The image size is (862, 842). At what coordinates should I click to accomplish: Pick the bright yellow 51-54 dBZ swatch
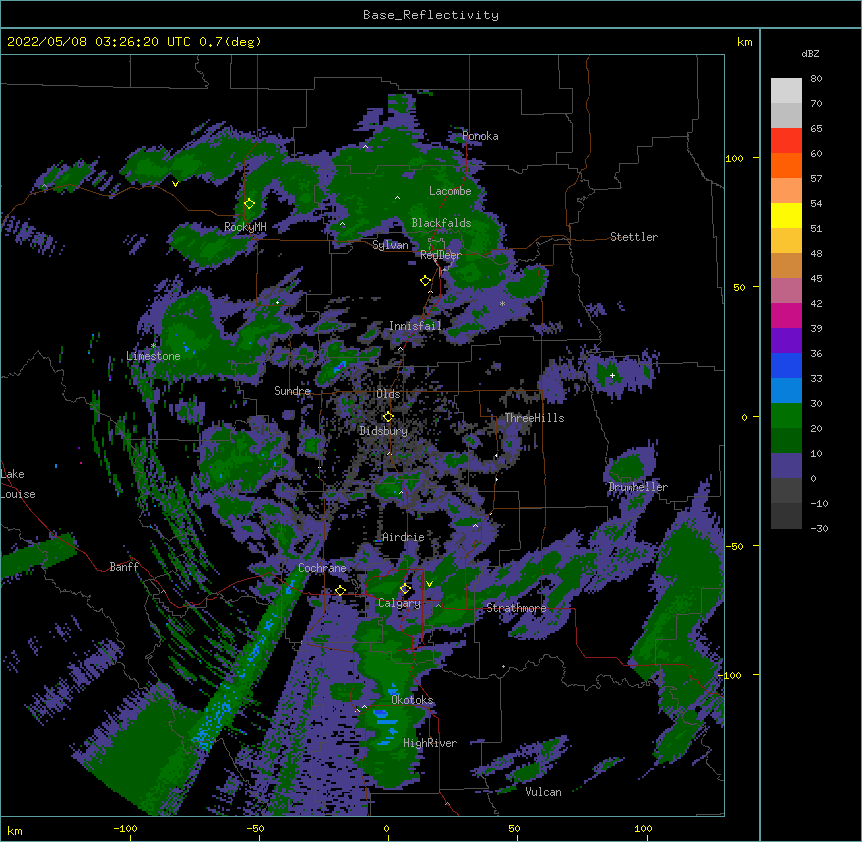pyautogui.click(x=786, y=215)
